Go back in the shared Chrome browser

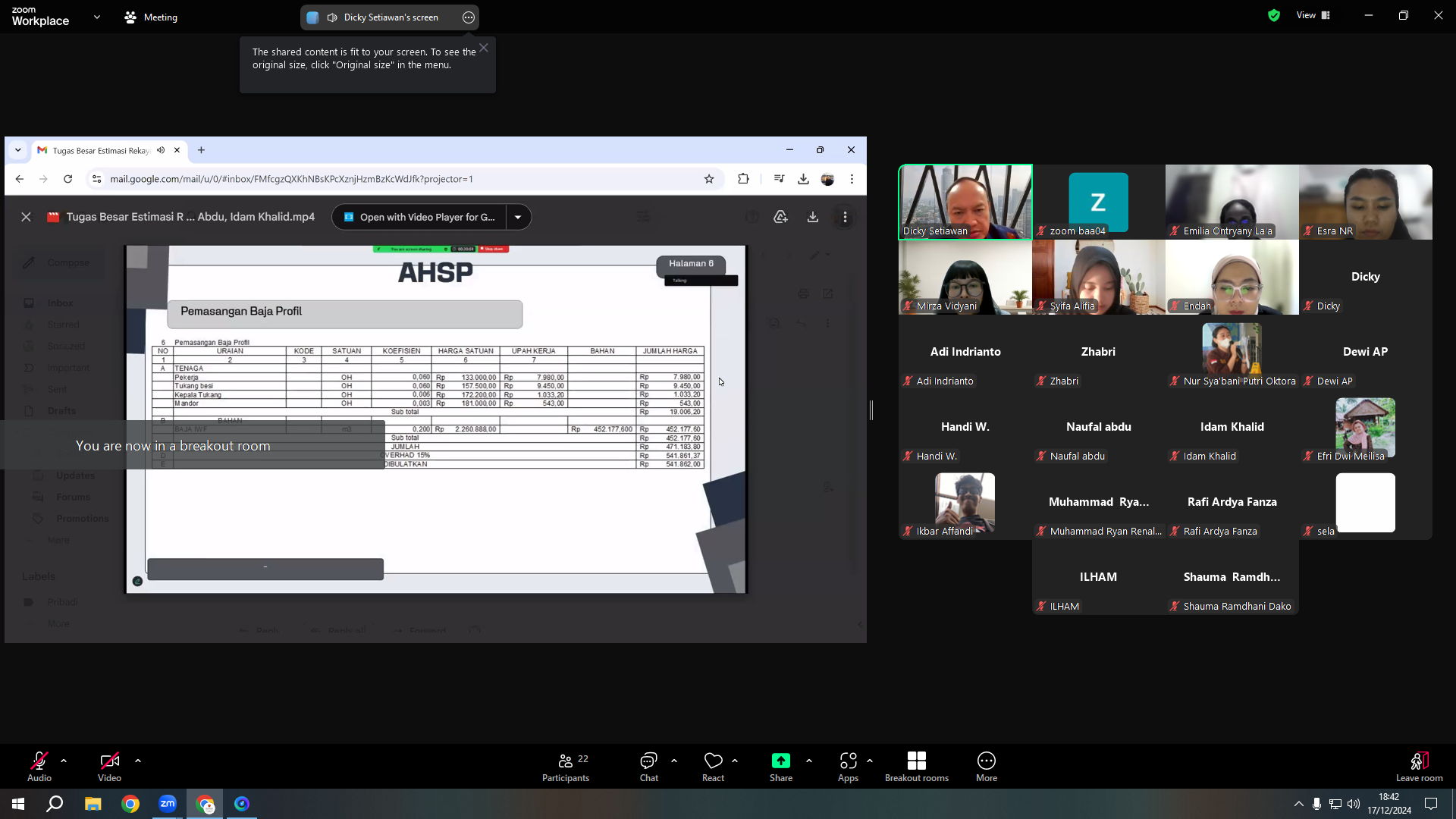pos(20,179)
